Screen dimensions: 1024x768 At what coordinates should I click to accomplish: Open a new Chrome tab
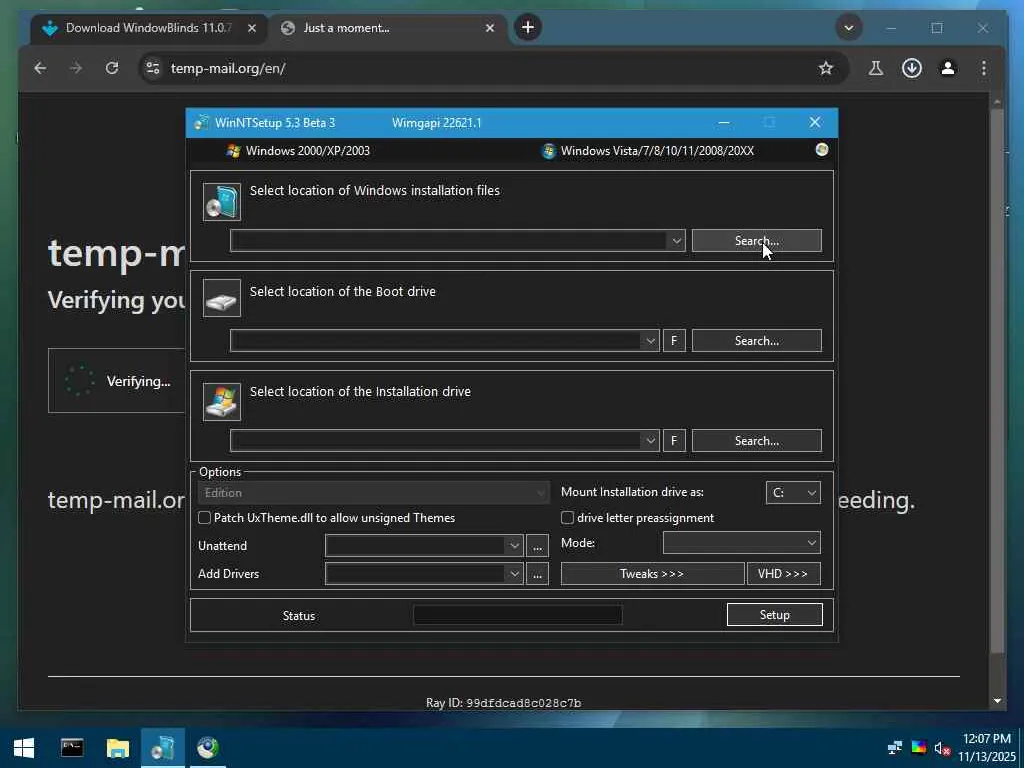(x=528, y=27)
